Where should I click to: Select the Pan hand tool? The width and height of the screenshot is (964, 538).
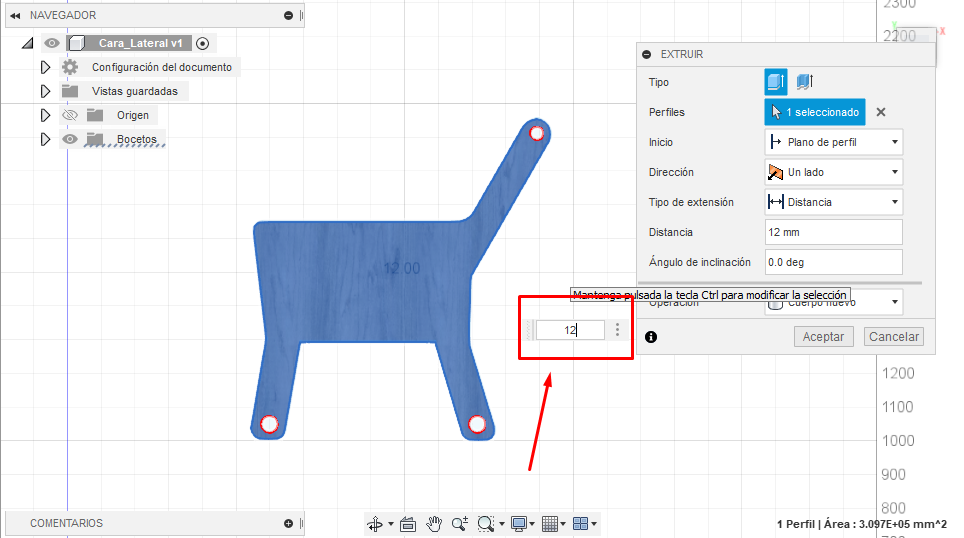pos(434,524)
